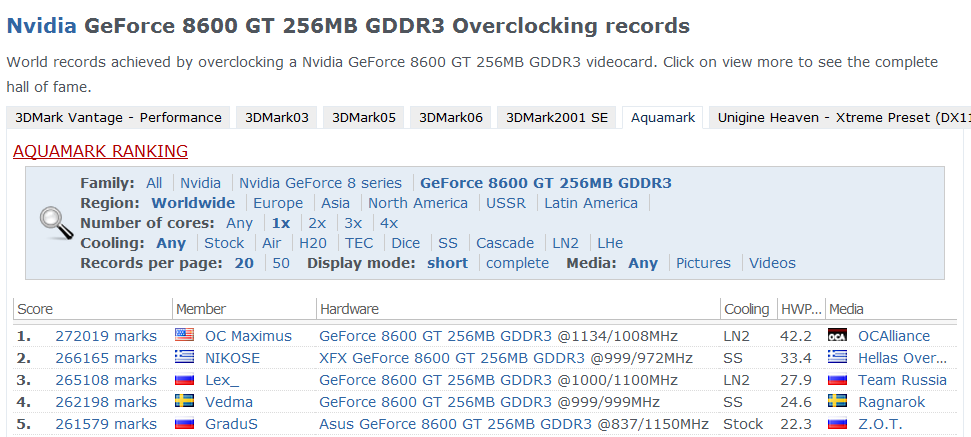Screen dimensions: 971x437
Task: Open the 272019 marks top score
Action: (106, 336)
